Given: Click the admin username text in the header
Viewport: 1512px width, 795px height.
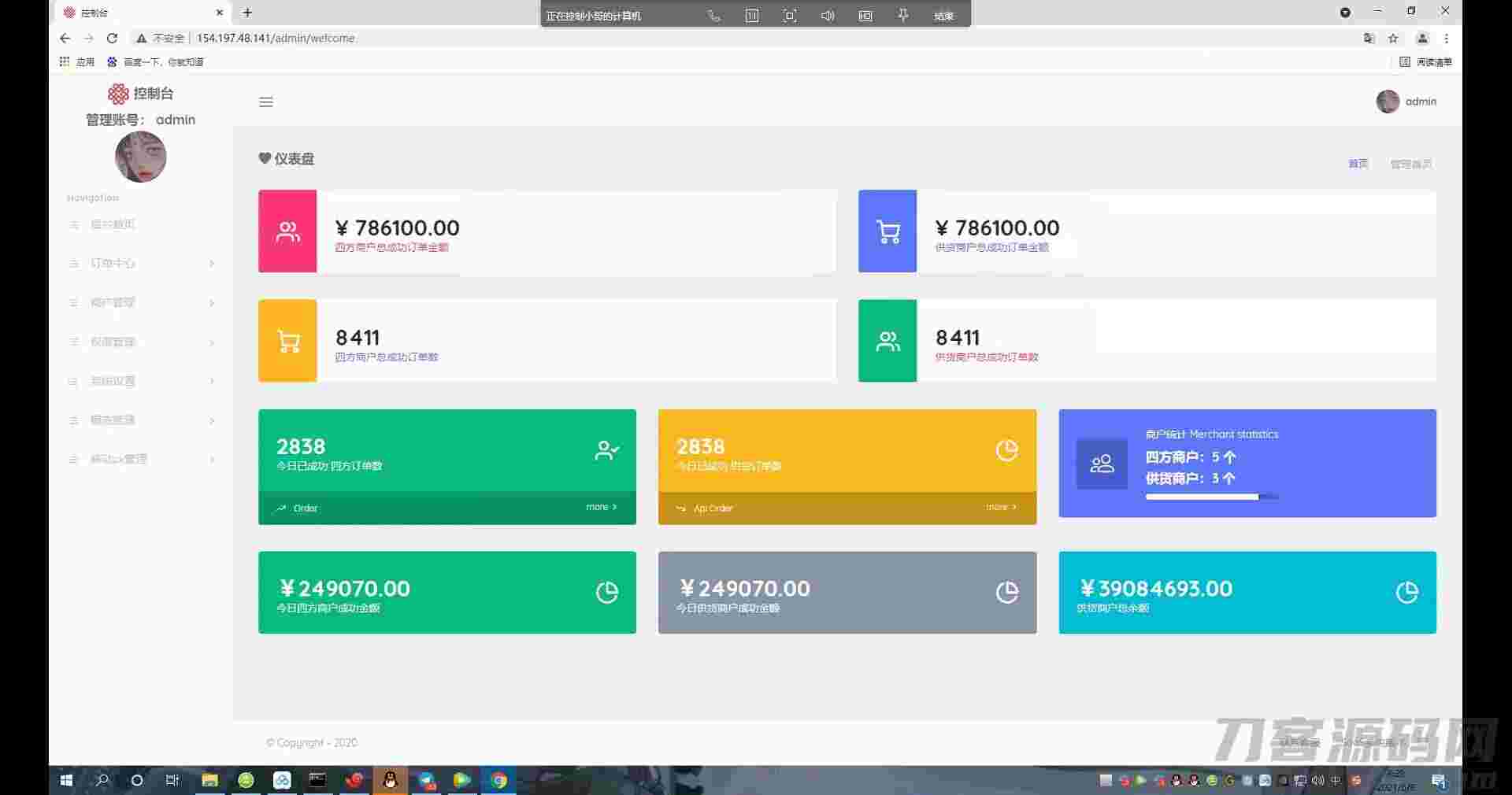Looking at the screenshot, I should click(1421, 102).
